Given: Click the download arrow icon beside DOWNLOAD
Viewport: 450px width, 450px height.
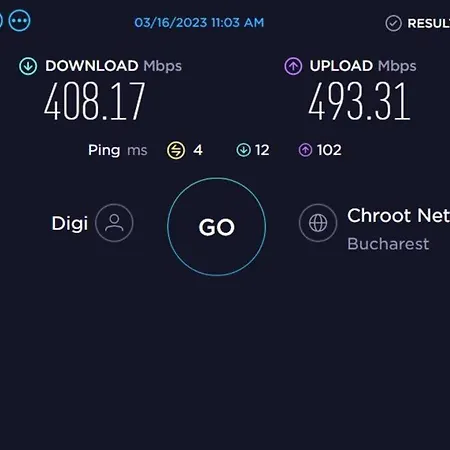Looking at the screenshot, I should pos(28,66).
